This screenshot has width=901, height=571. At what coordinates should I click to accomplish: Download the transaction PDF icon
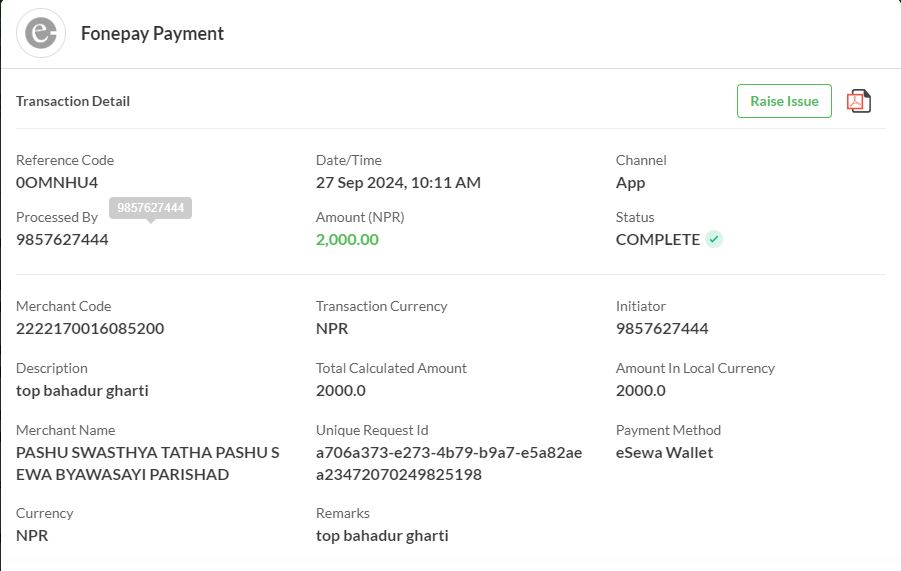[858, 101]
